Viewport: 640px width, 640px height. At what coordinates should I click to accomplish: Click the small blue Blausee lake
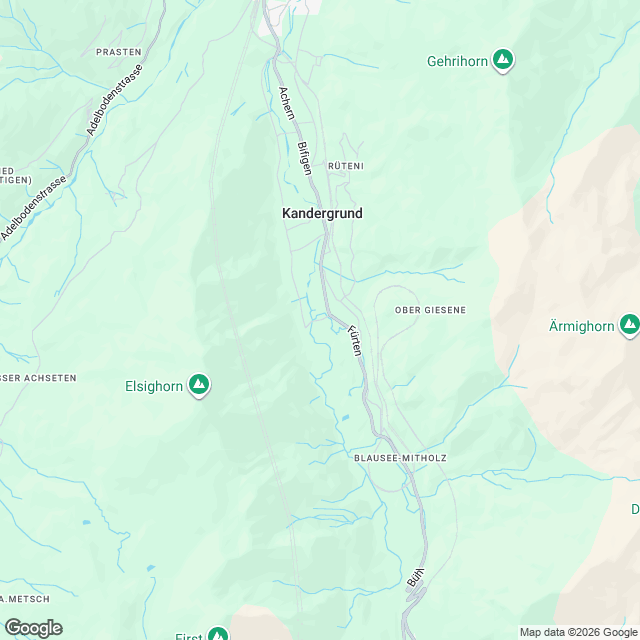[x=345, y=418]
